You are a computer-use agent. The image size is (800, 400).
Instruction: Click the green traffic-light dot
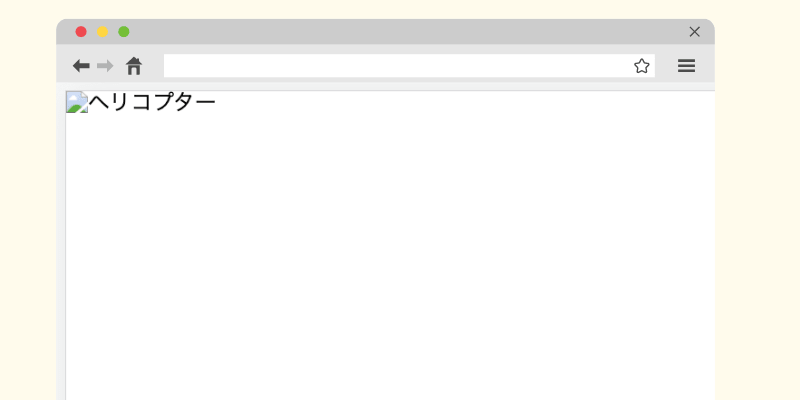click(123, 32)
